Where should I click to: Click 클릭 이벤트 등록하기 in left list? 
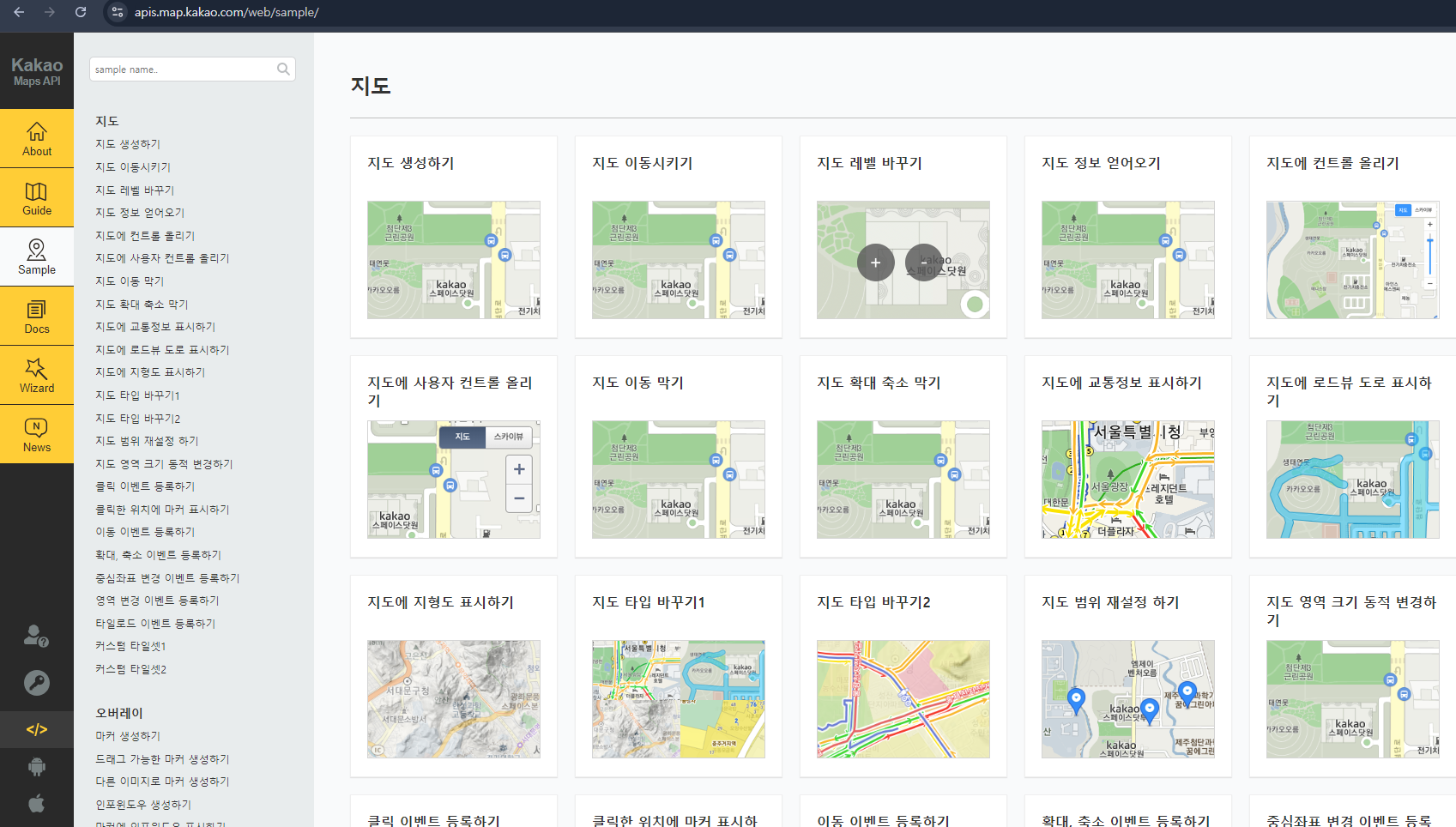point(145,486)
